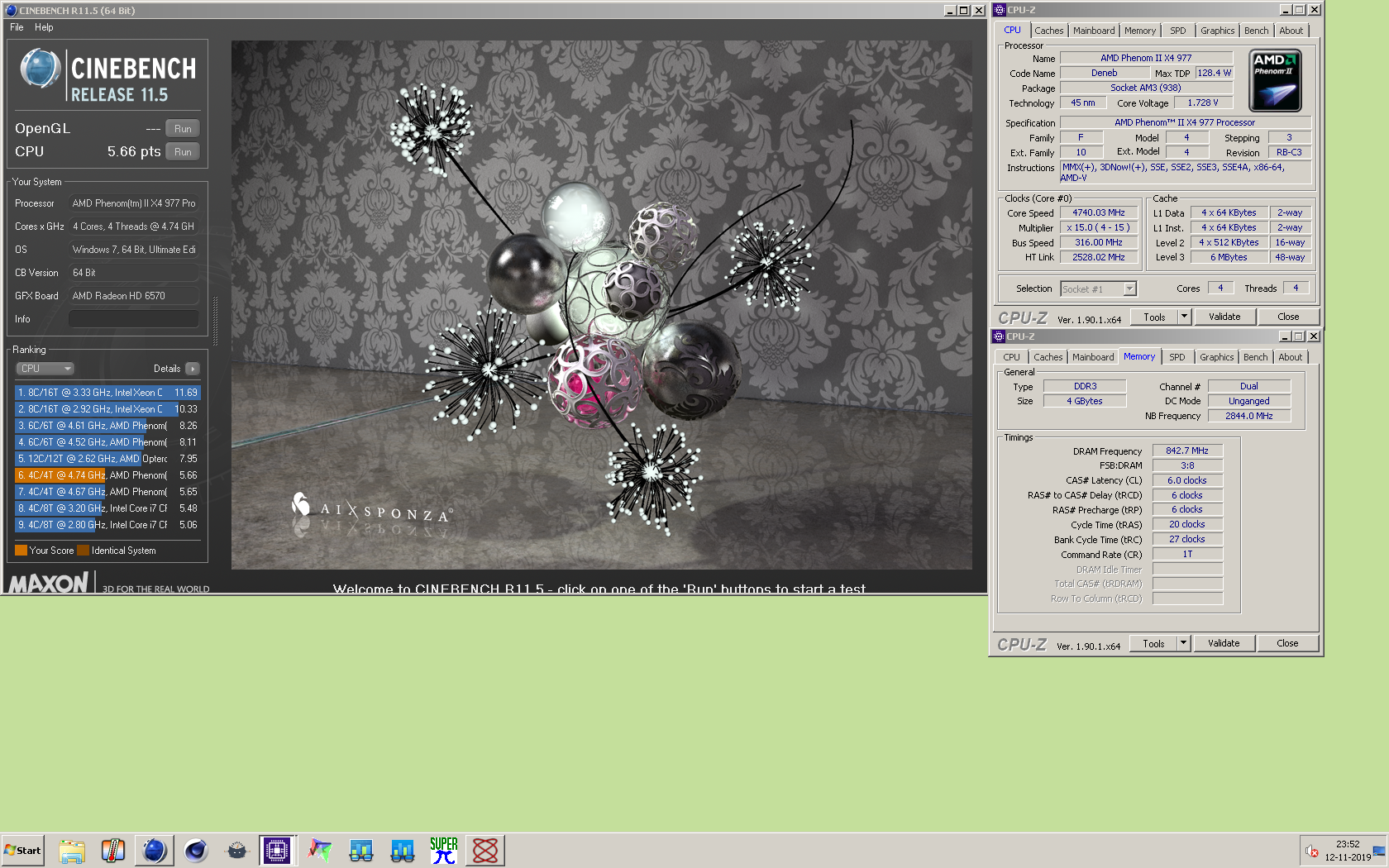
Task: Open the Geekbench icon beside Super Pi
Action: [x=403, y=850]
